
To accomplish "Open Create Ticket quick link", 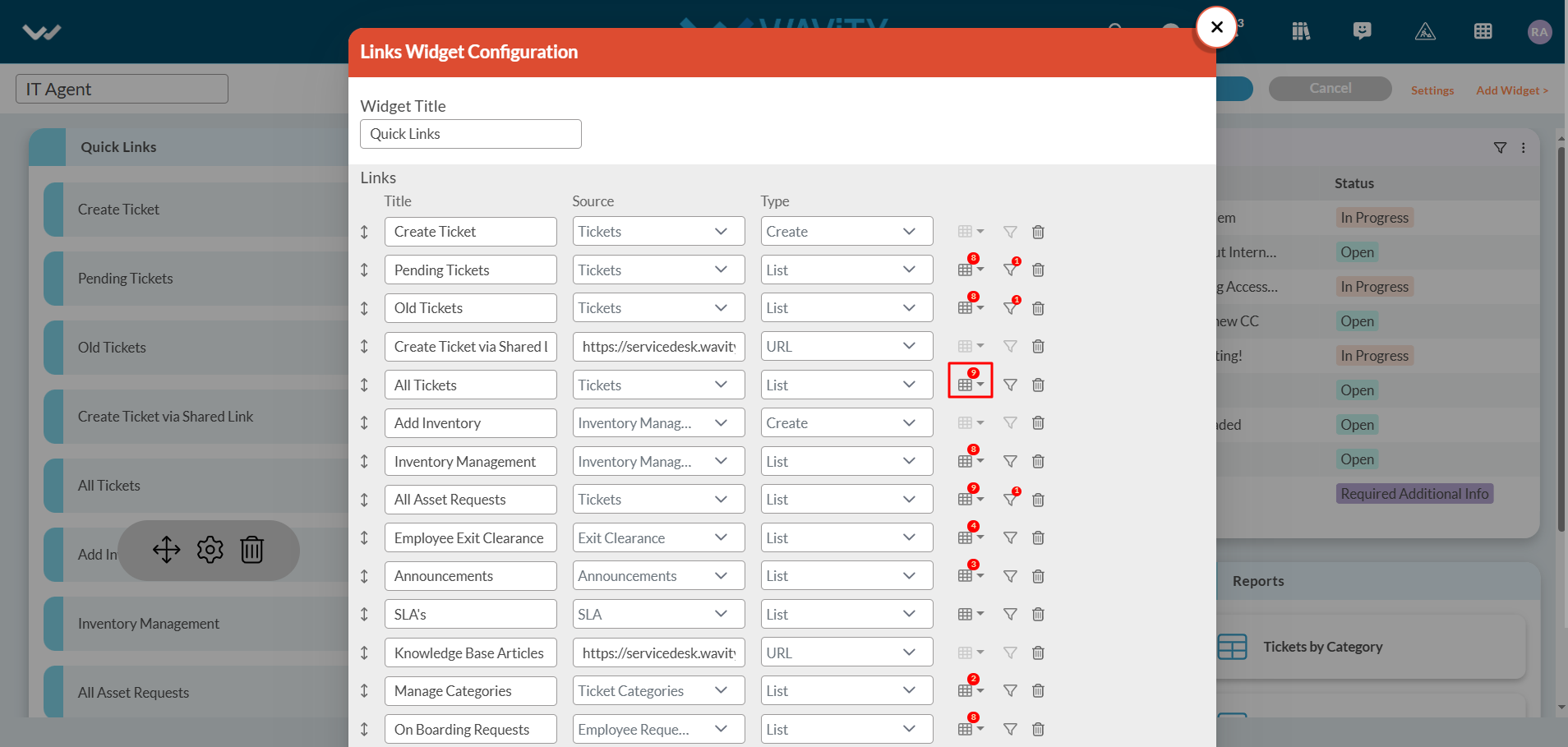I will pos(197,210).
